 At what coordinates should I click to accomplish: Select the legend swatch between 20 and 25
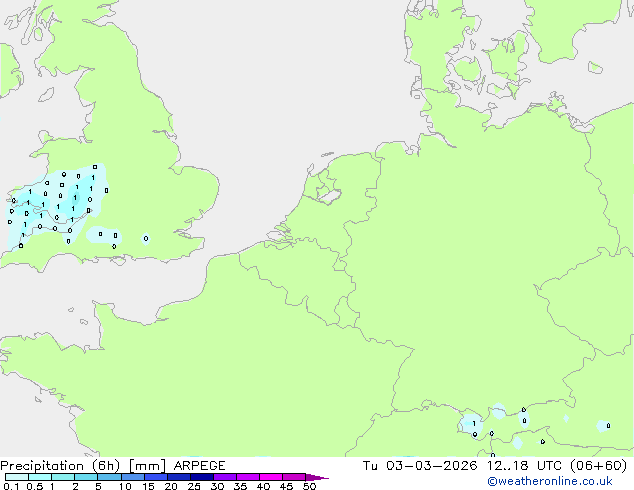180,478
